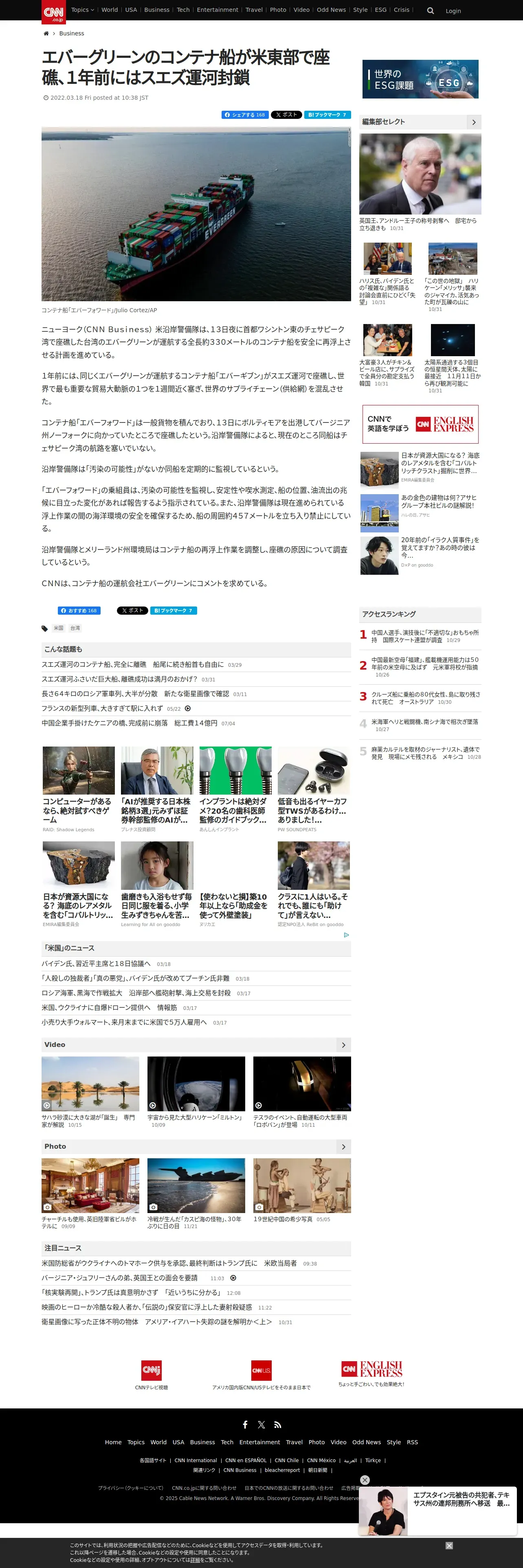Click the 台湾 tag
Viewport: 523px width, 1568px height.
pyautogui.click(x=75, y=628)
